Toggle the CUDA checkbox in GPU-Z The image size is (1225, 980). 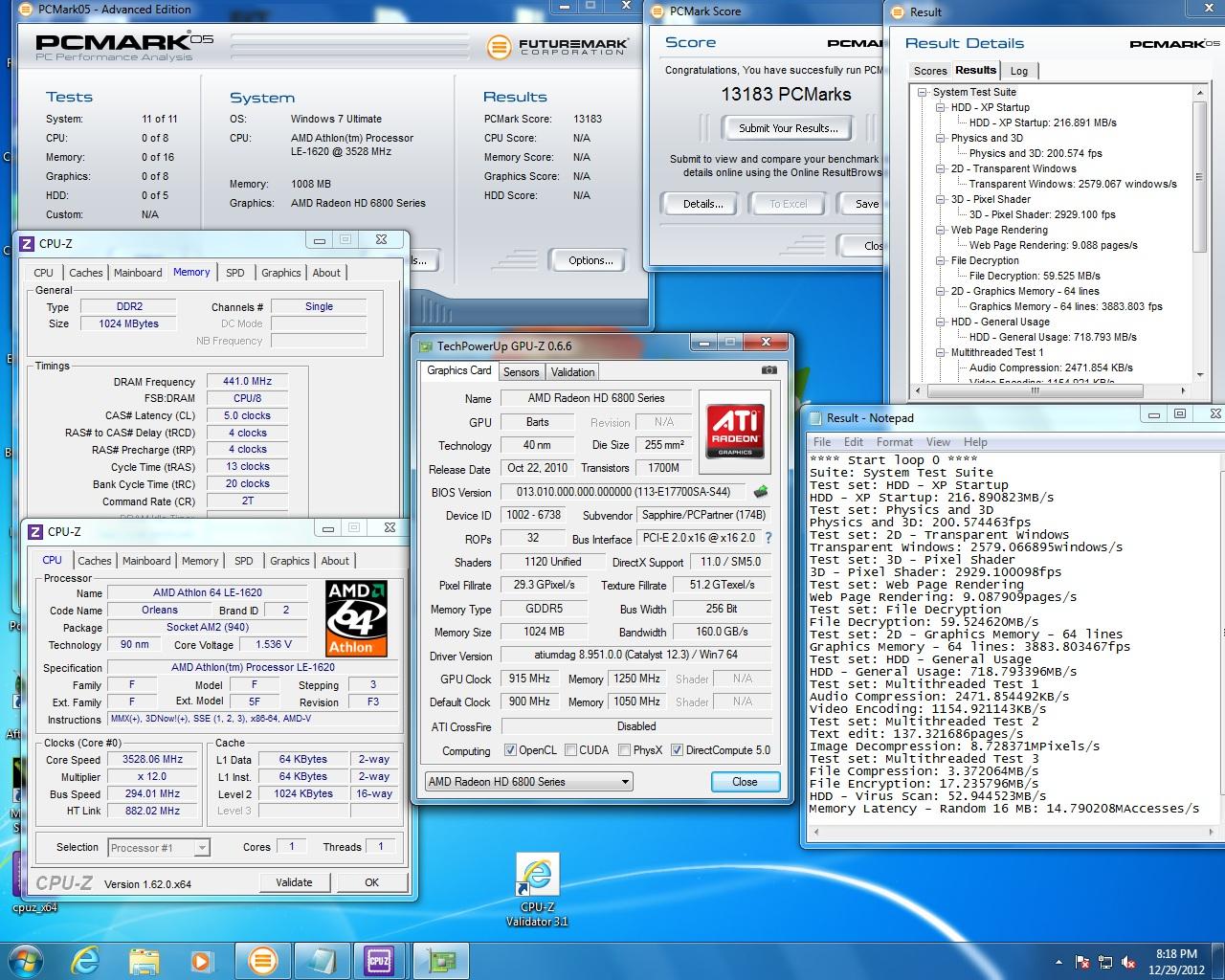(x=570, y=750)
